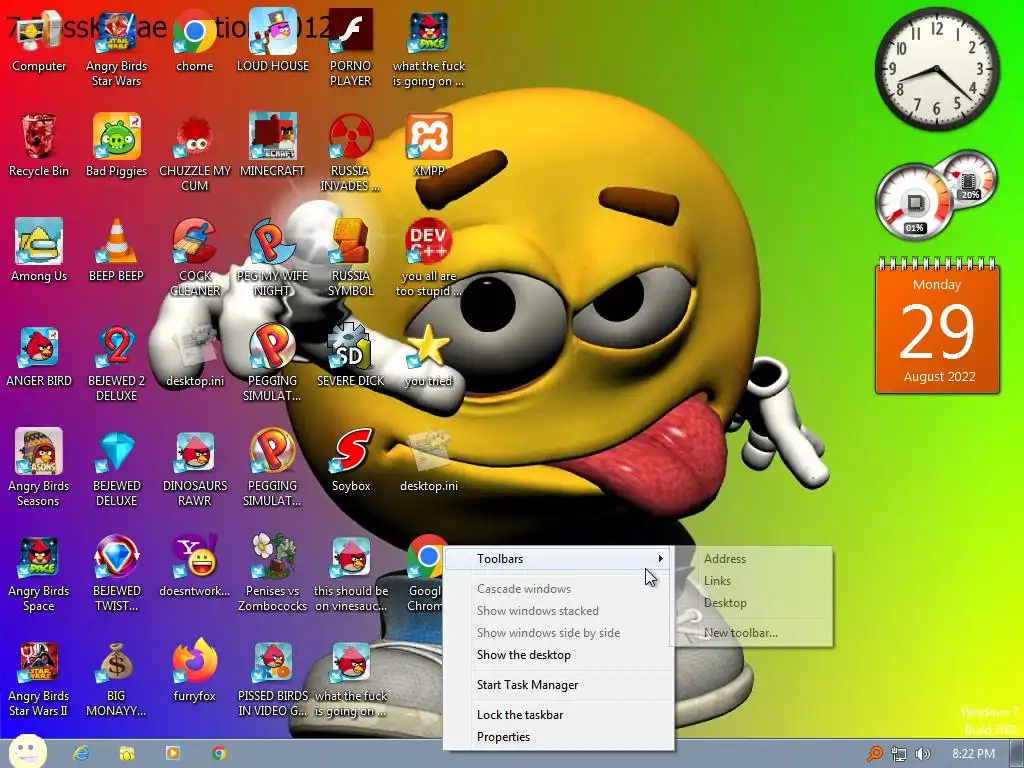1024x768 pixels.
Task: Open the Recycle Bin icon
Action: pos(39,145)
